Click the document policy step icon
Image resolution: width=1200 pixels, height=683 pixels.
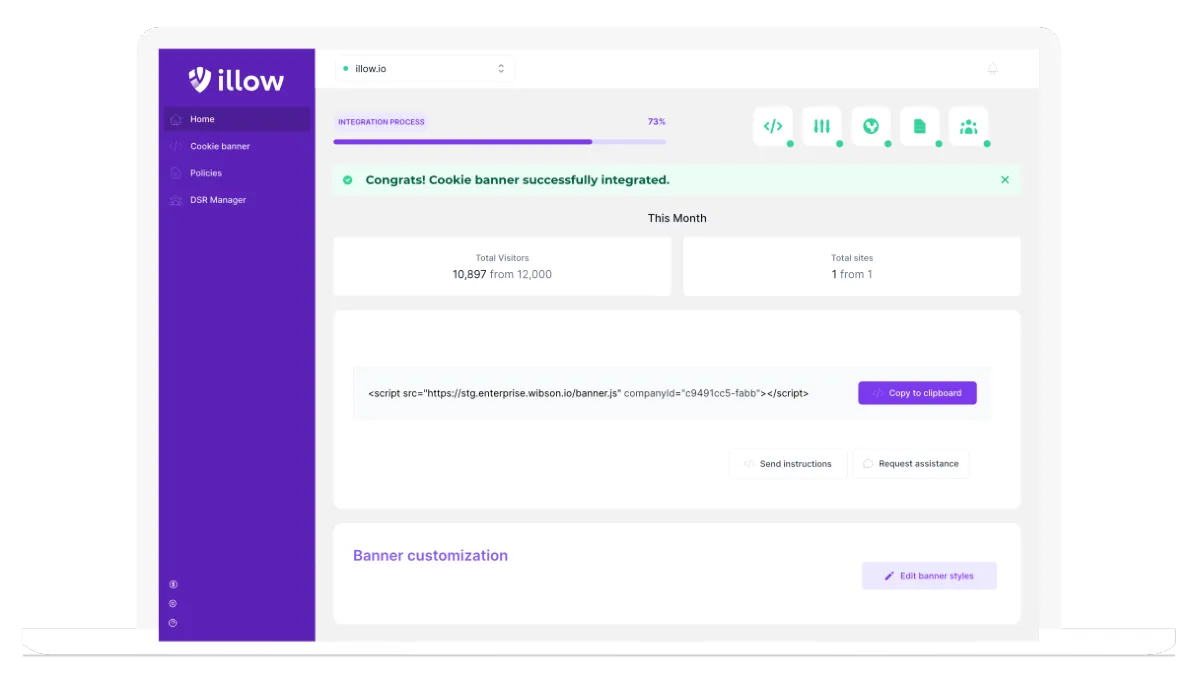tap(920, 126)
